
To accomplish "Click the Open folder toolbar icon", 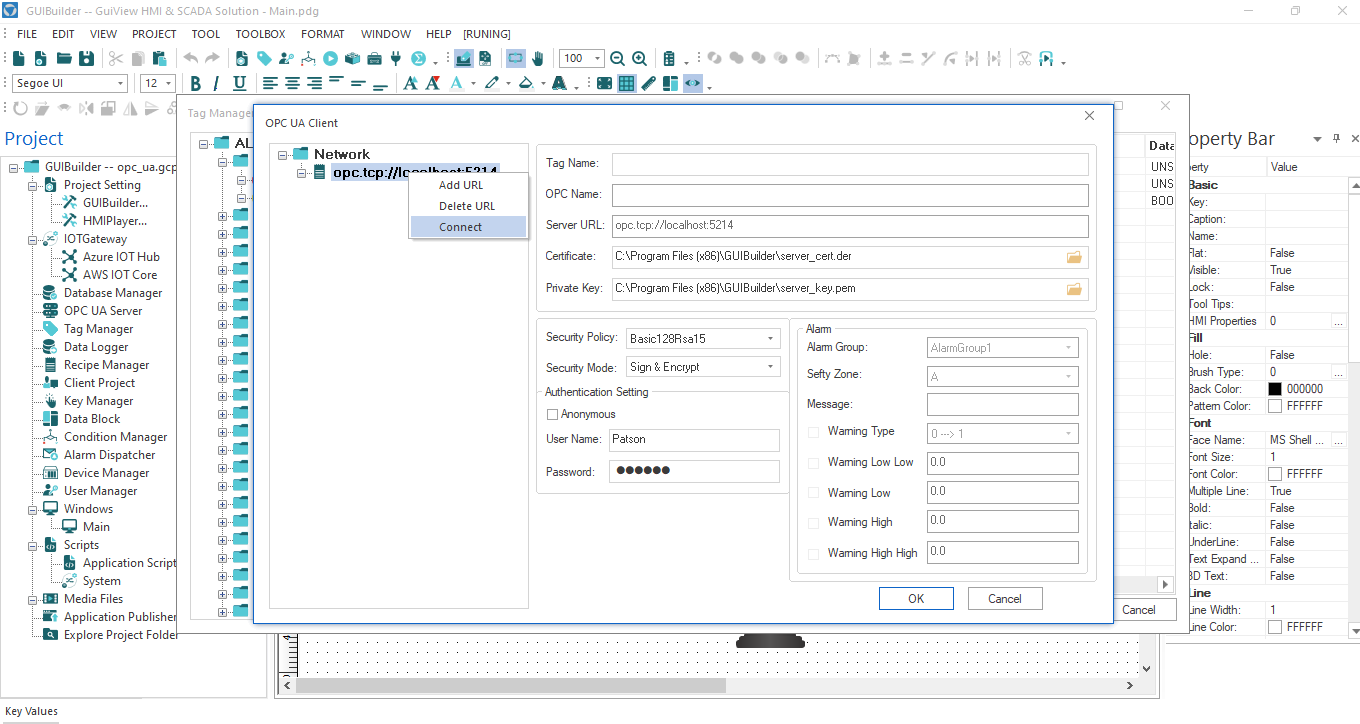I will tap(63, 58).
